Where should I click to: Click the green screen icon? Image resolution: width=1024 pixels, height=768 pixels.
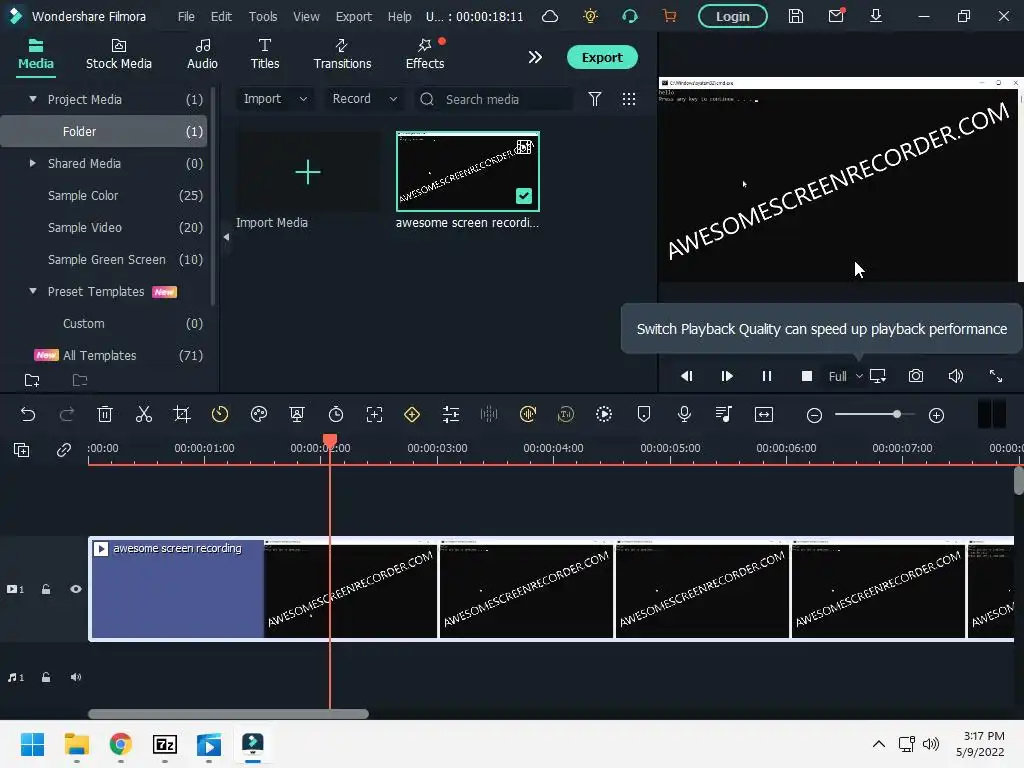pyautogui.click(x=297, y=414)
